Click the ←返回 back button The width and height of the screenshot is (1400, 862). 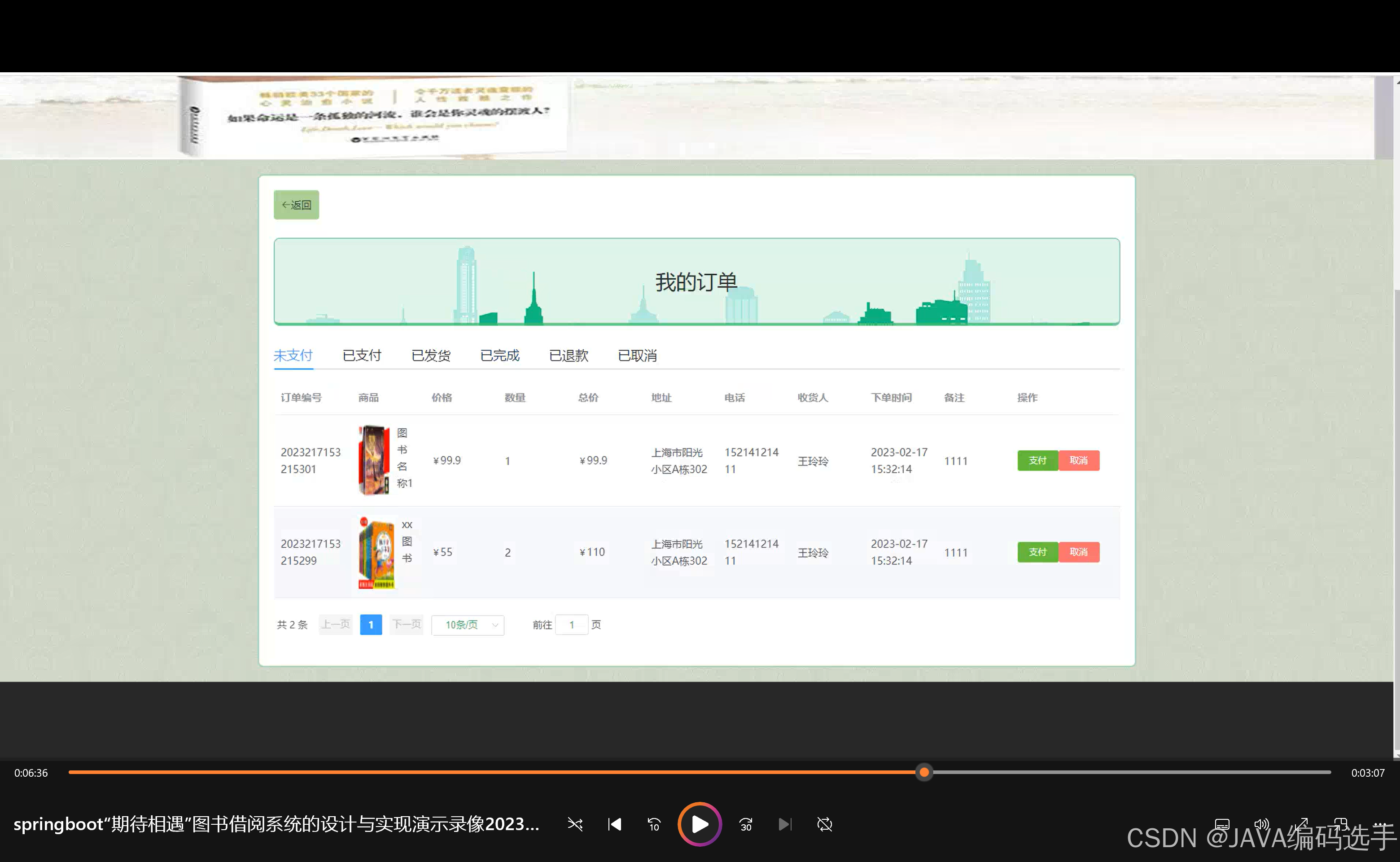pos(296,205)
